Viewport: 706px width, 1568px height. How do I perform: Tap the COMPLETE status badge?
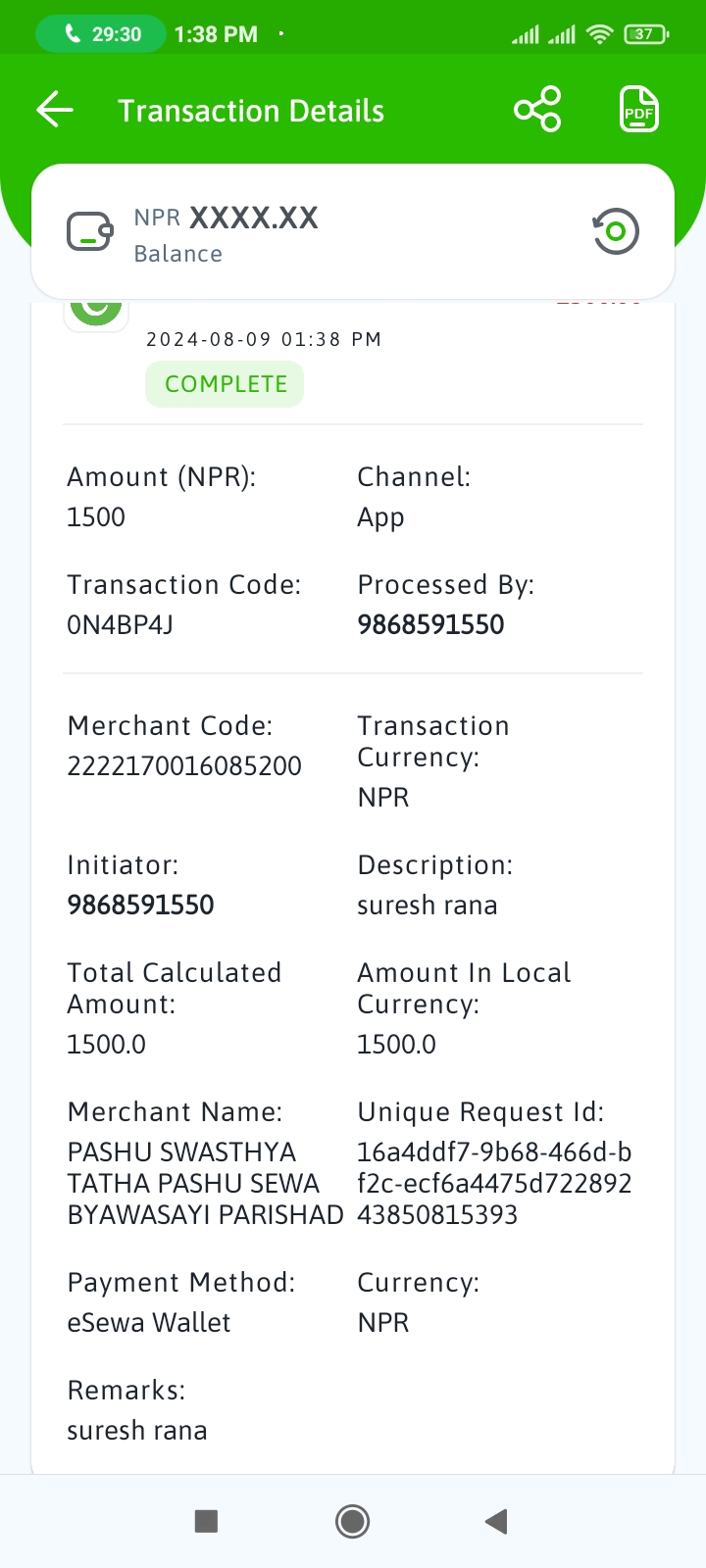[225, 384]
